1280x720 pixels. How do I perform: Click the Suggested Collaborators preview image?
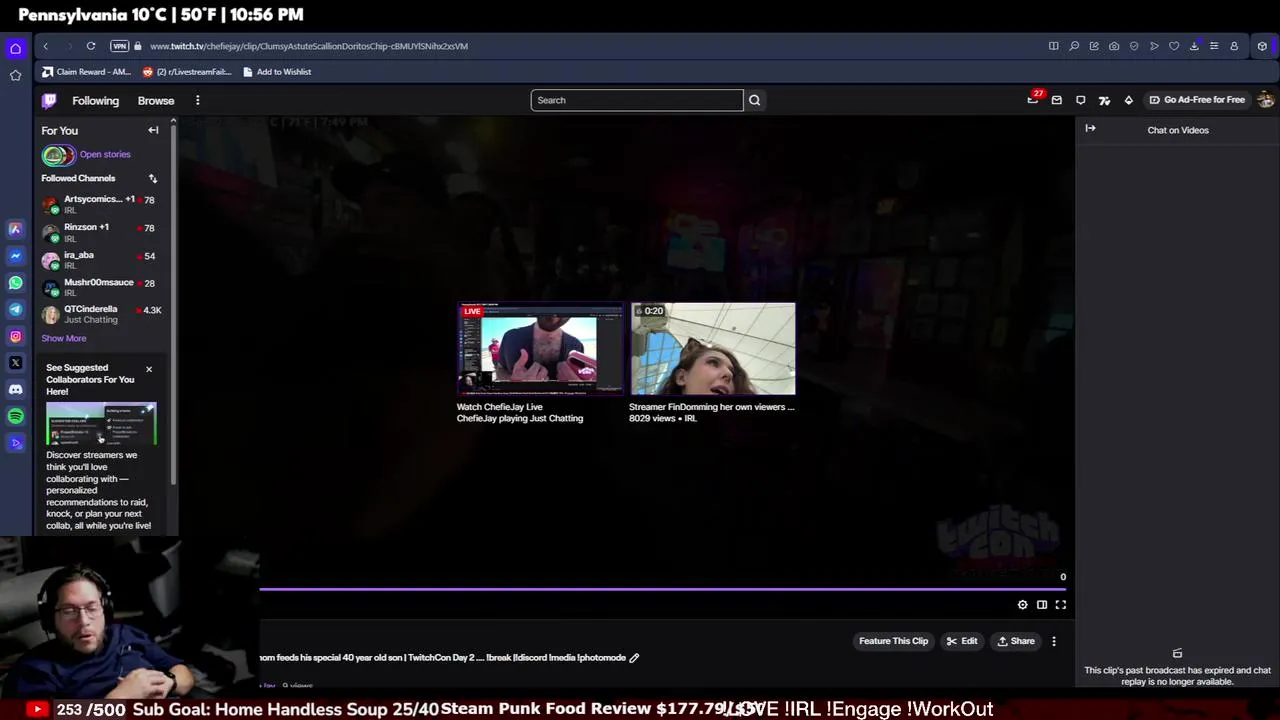[101, 424]
